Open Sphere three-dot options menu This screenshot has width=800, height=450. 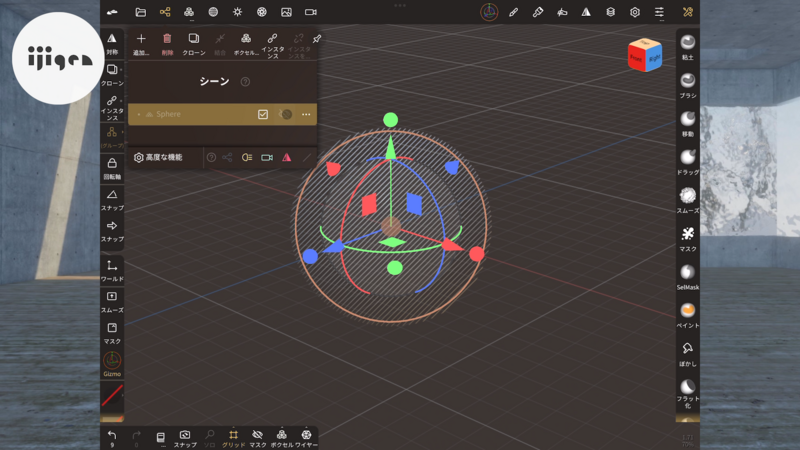click(x=306, y=114)
